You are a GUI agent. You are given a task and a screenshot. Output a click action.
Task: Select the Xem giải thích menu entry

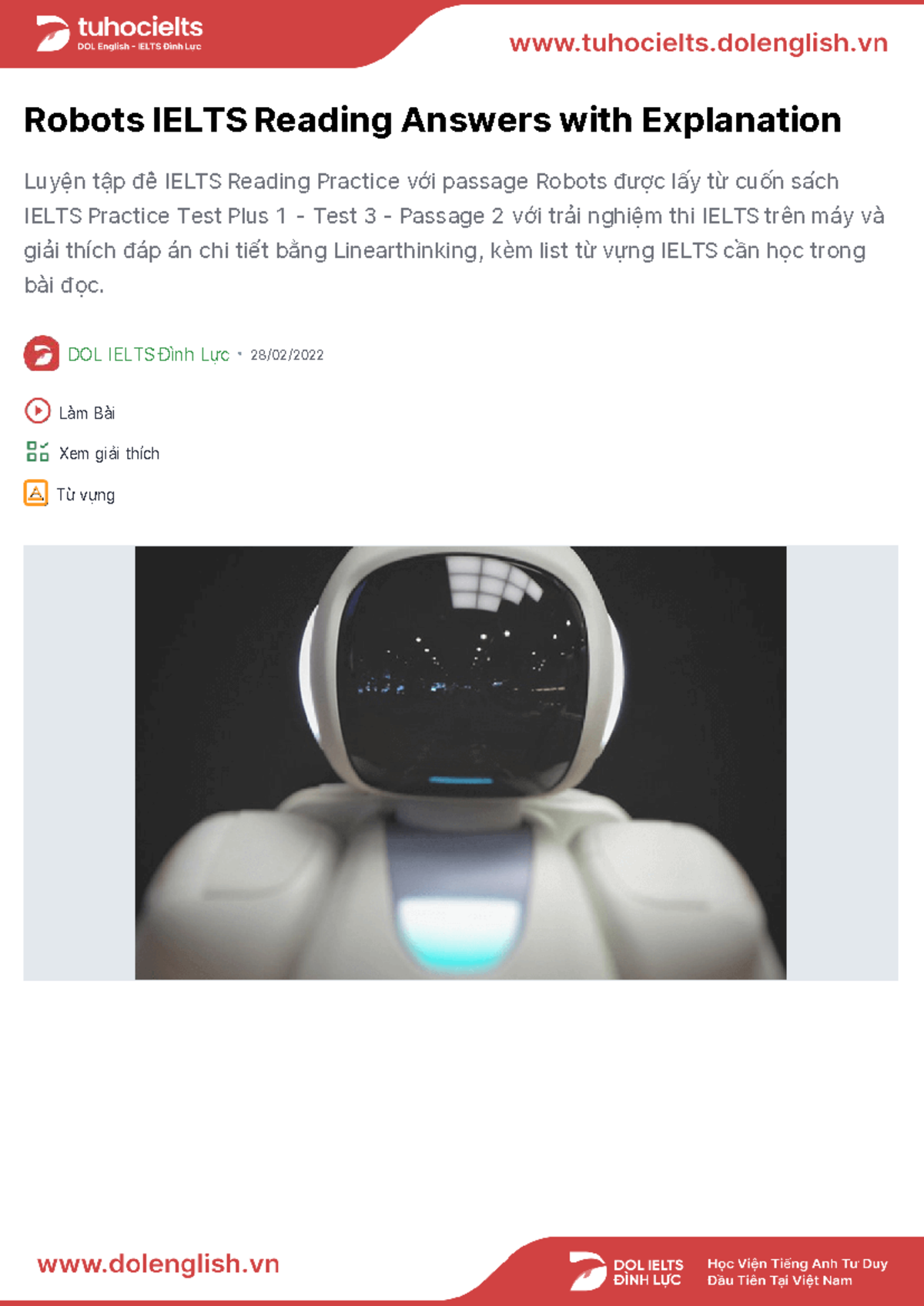[x=109, y=454]
